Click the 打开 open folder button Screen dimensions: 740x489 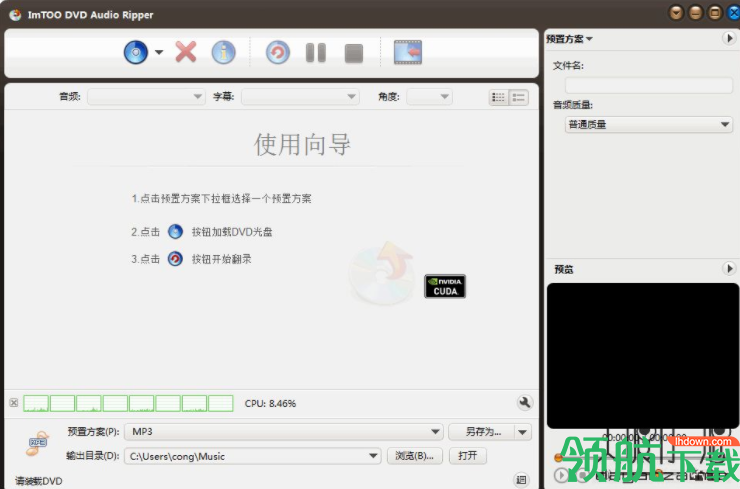point(468,456)
